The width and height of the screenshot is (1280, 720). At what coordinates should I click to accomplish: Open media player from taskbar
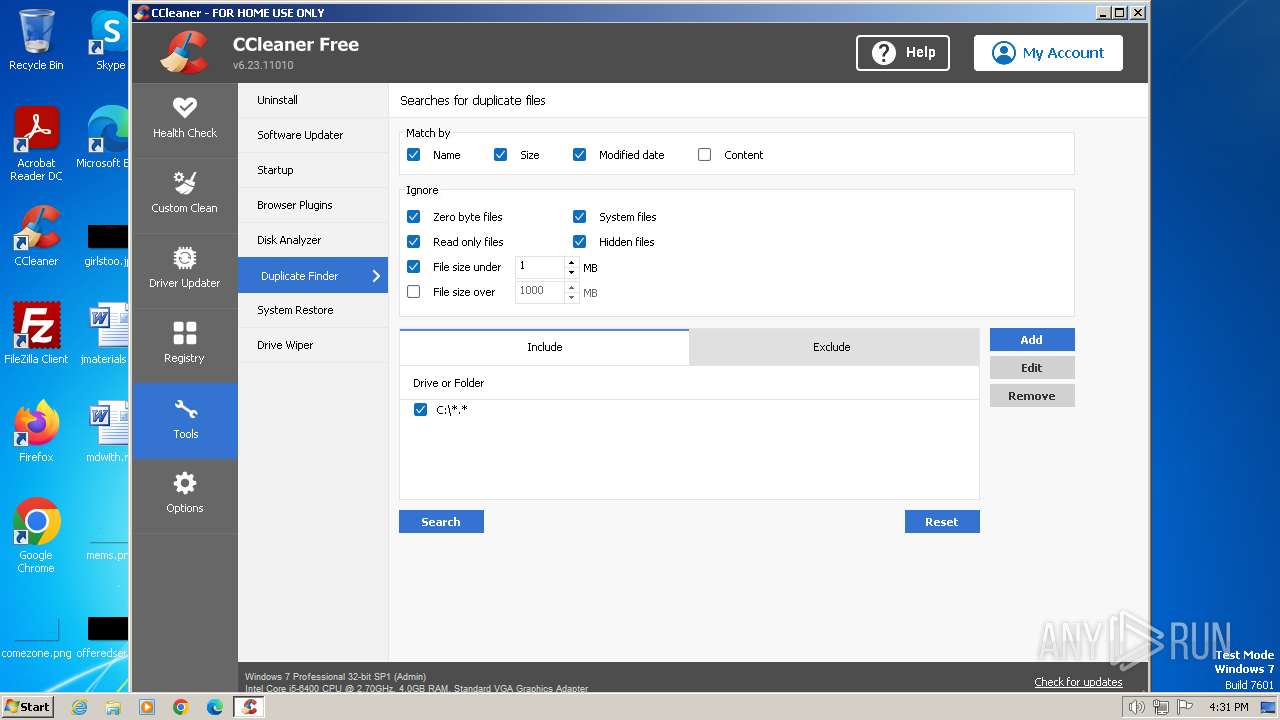click(147, 707)
